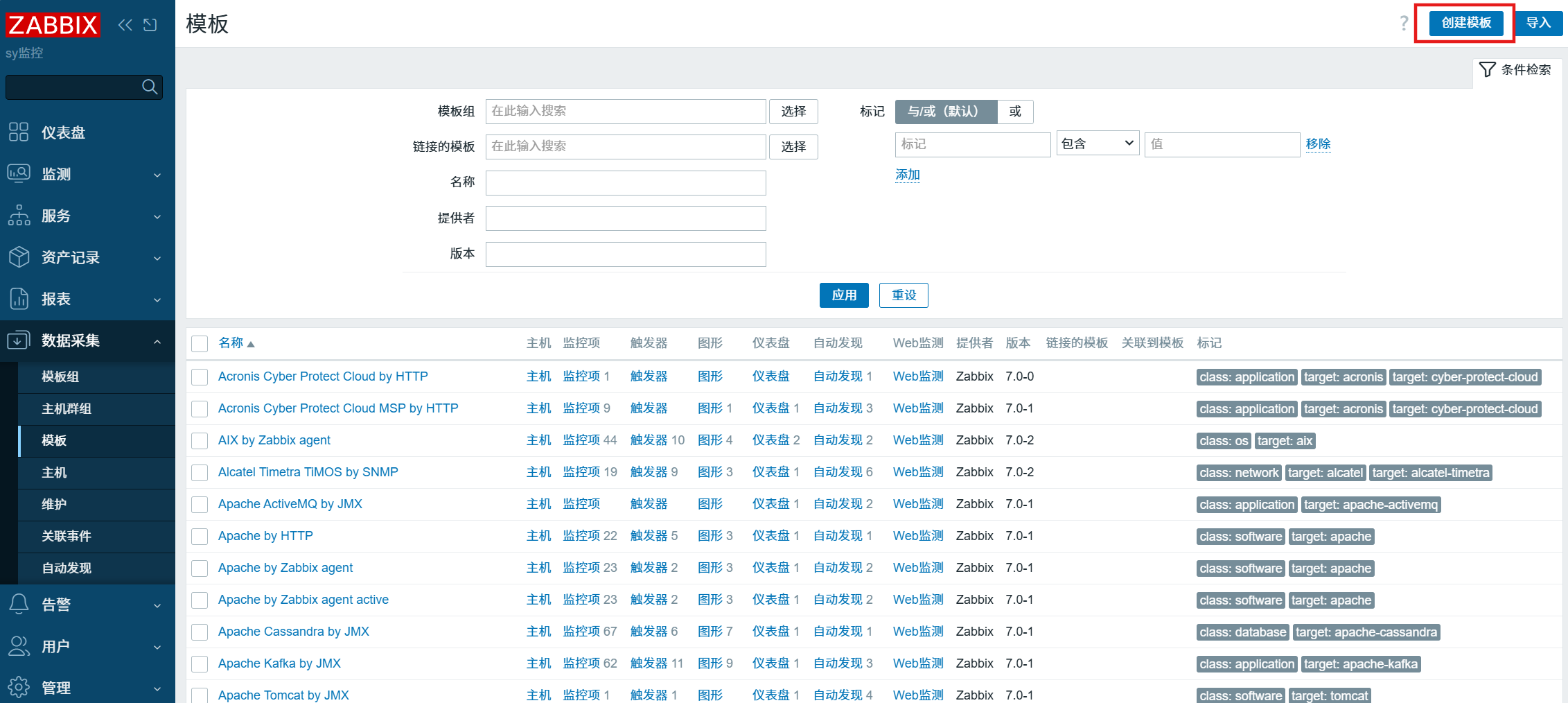The height and width of the screenshot is (703, 1568).
Task: Click the sort arrow beside 名称 header
Action: (251, 345)
